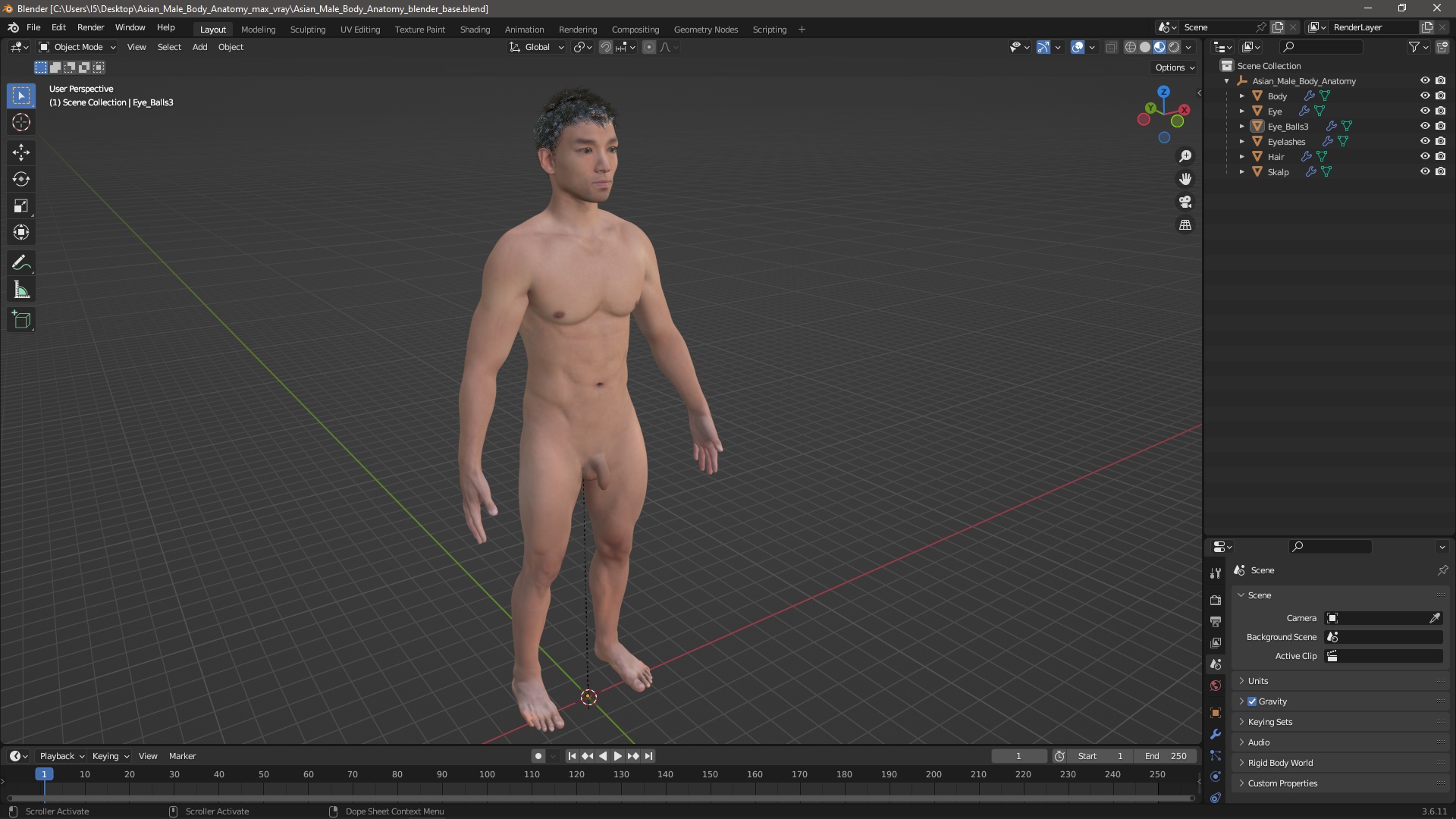Open the Render properties tab

click(x=1216, y=600)
